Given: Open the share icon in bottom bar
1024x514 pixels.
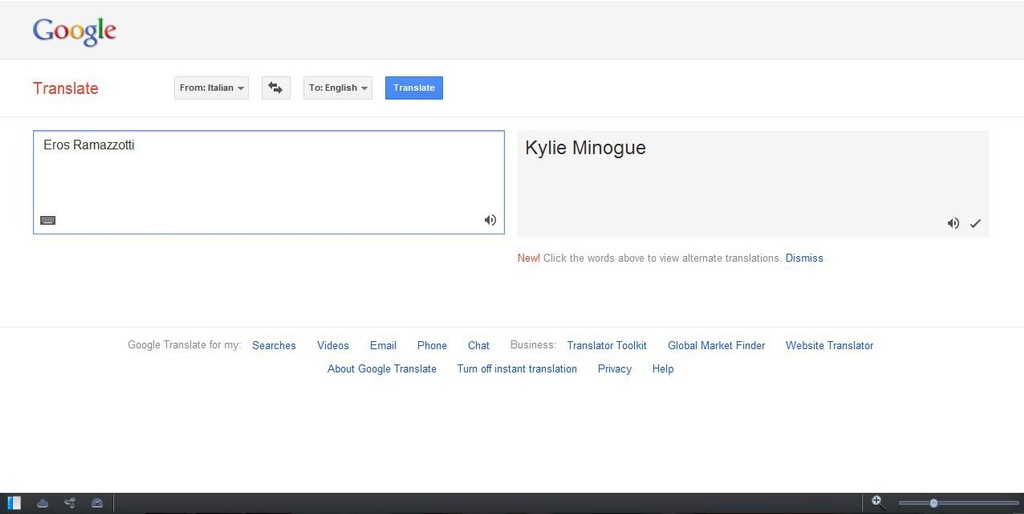Looking at the screenshot, I should pyautogui.click(x=70, y=503).
